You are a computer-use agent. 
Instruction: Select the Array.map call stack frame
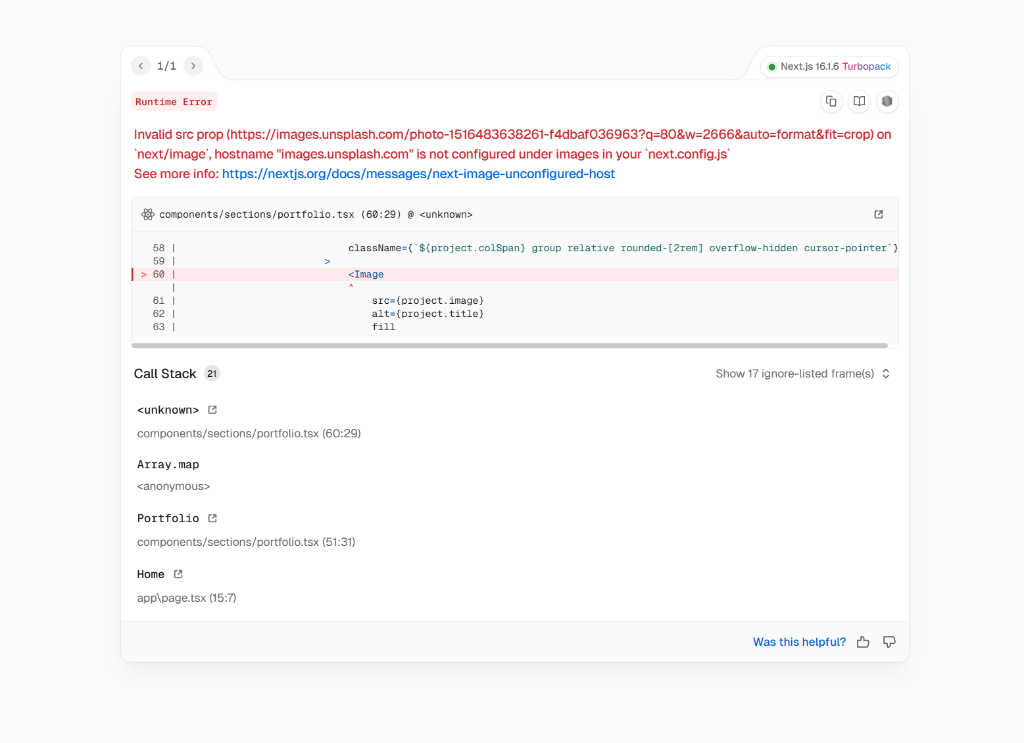pyautogui.click(x=168, y=464)
